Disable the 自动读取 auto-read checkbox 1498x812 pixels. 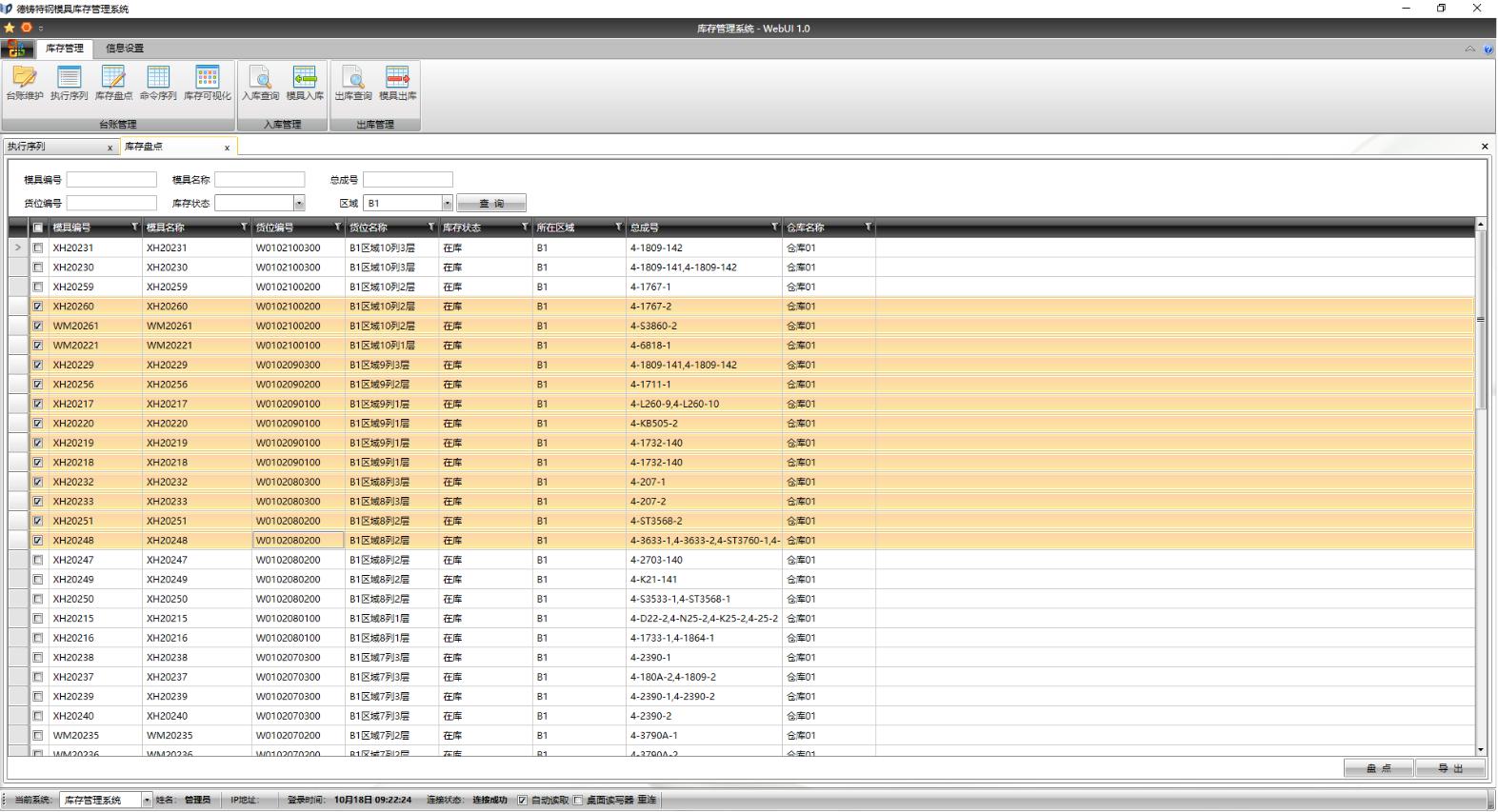pyautogui.click(x=522, y=800)
